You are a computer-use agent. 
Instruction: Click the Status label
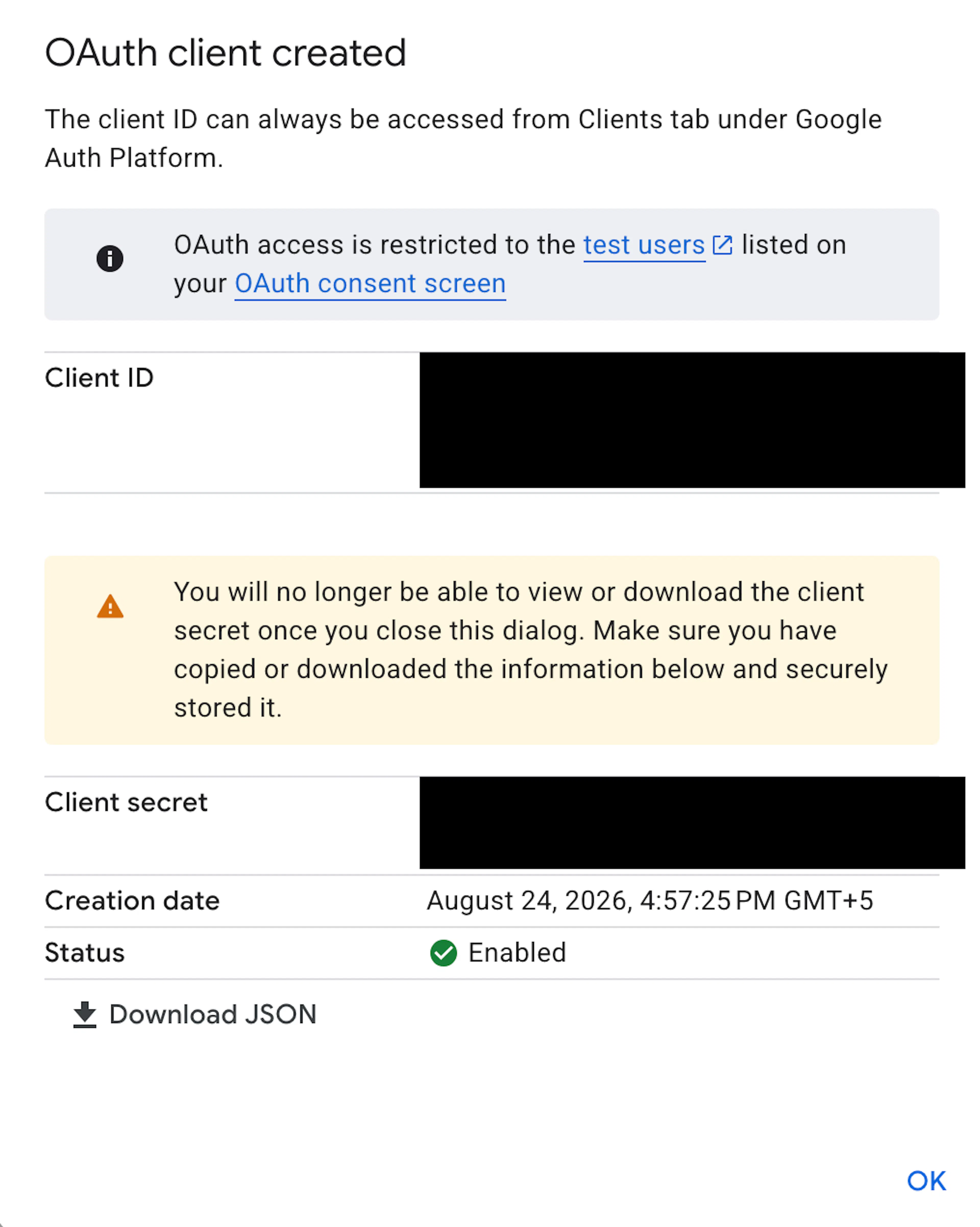pyautogui.click(x=85, y=953)
